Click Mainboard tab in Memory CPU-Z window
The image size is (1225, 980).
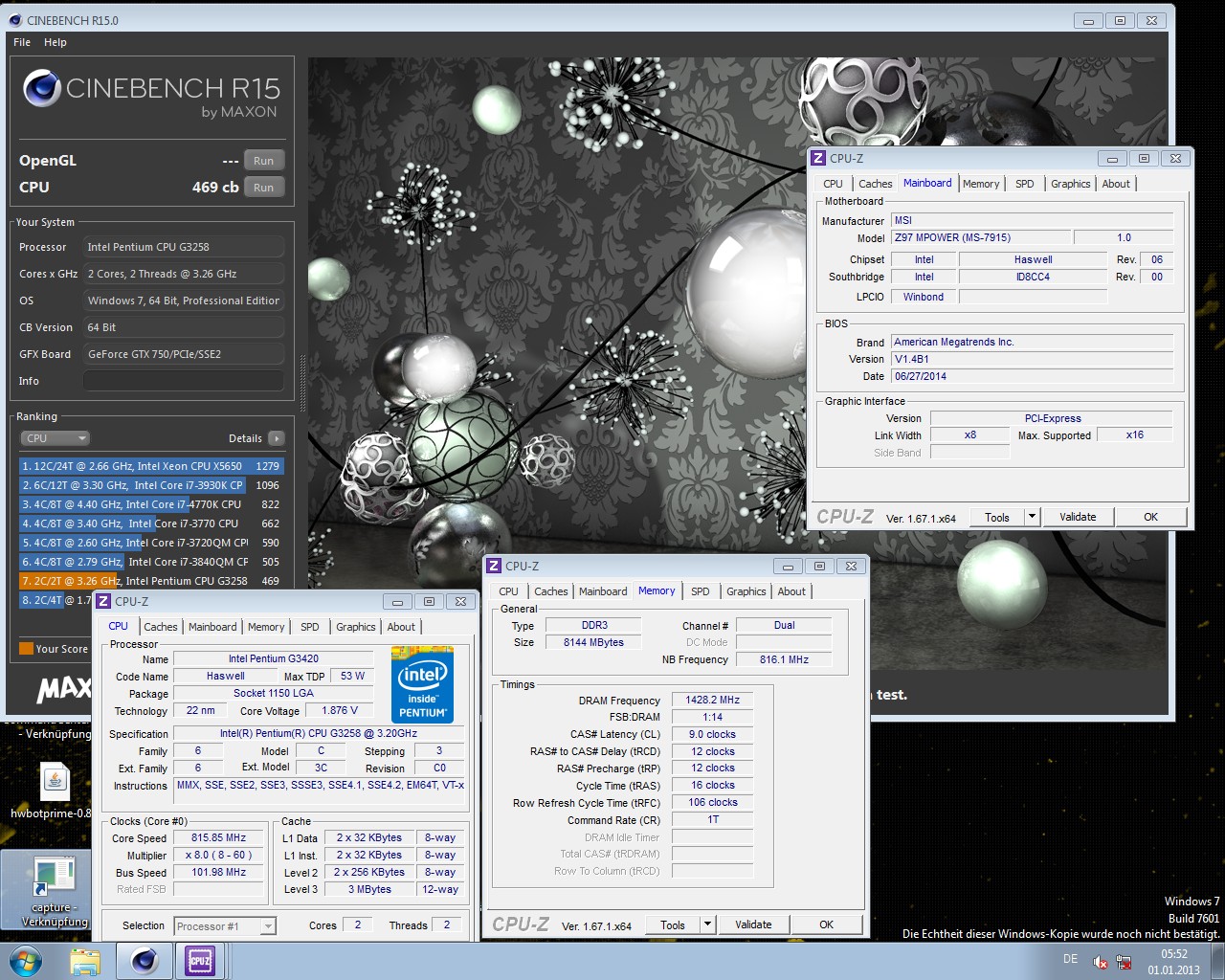point(603,591)
